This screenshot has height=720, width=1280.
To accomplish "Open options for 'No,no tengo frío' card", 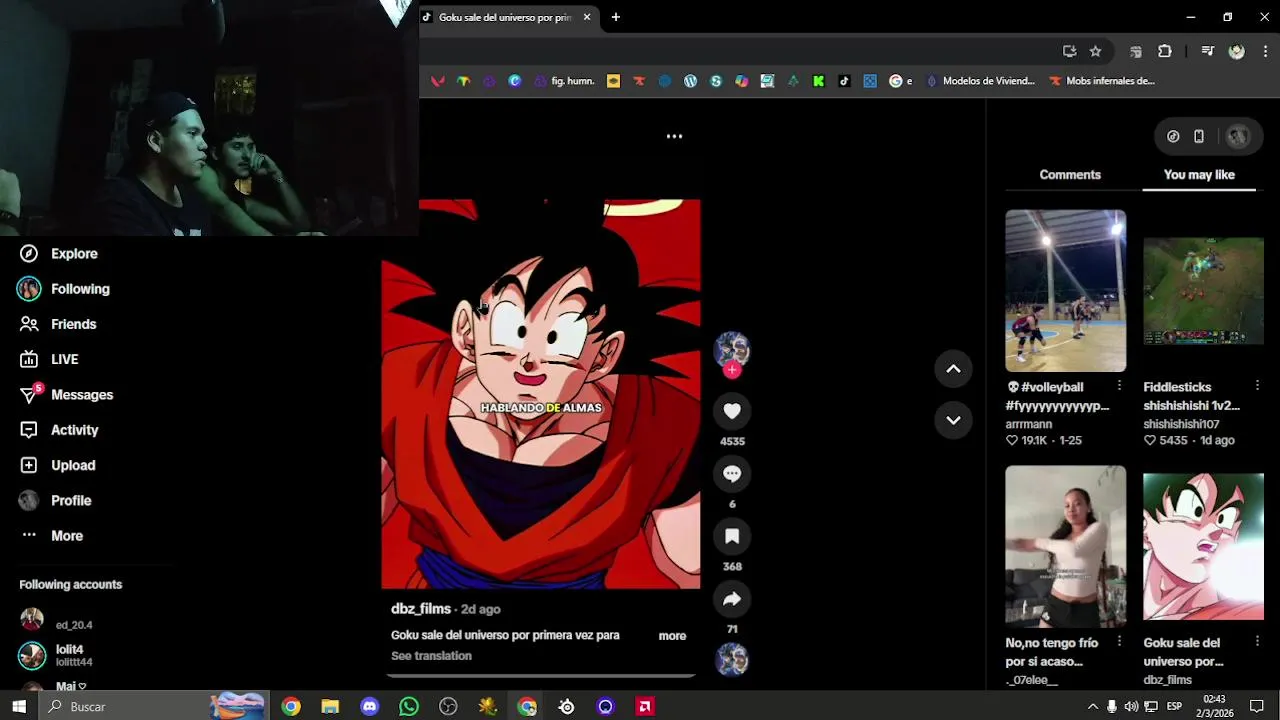I will coord(1119,642).
